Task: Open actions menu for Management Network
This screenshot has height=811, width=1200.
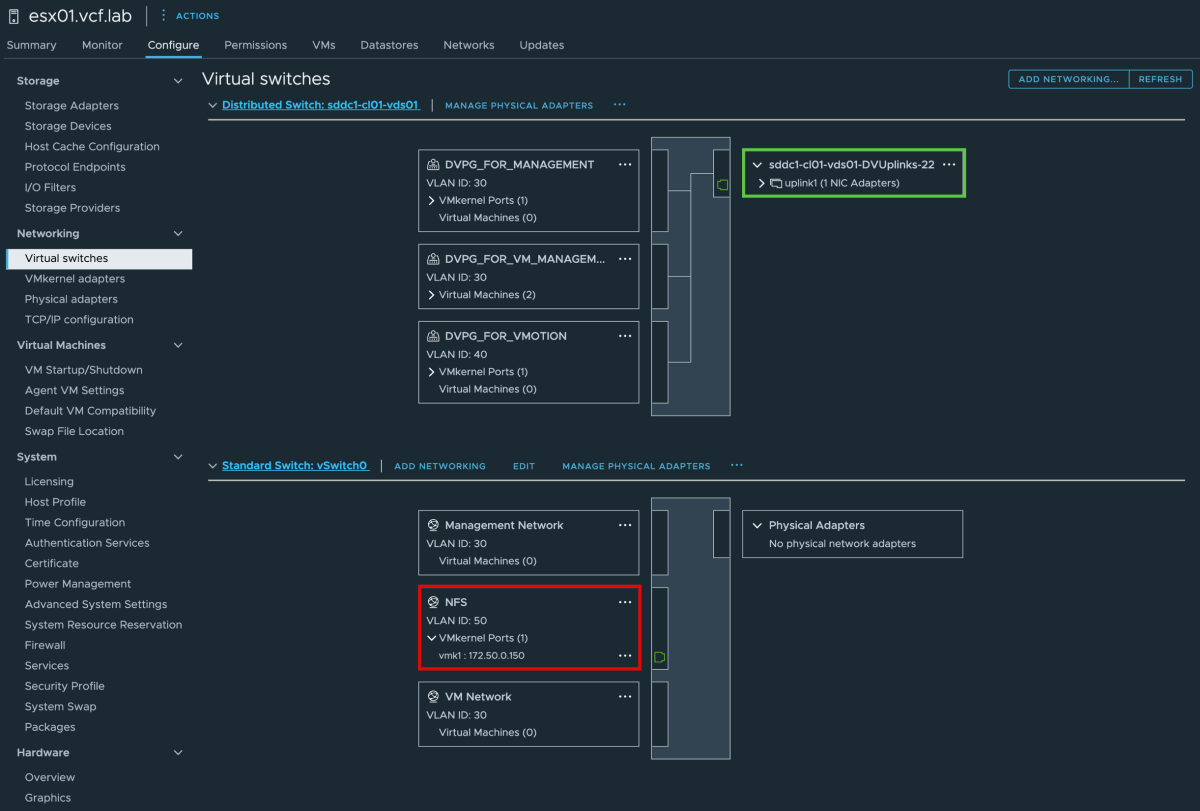Action: [x=625, y=524]
